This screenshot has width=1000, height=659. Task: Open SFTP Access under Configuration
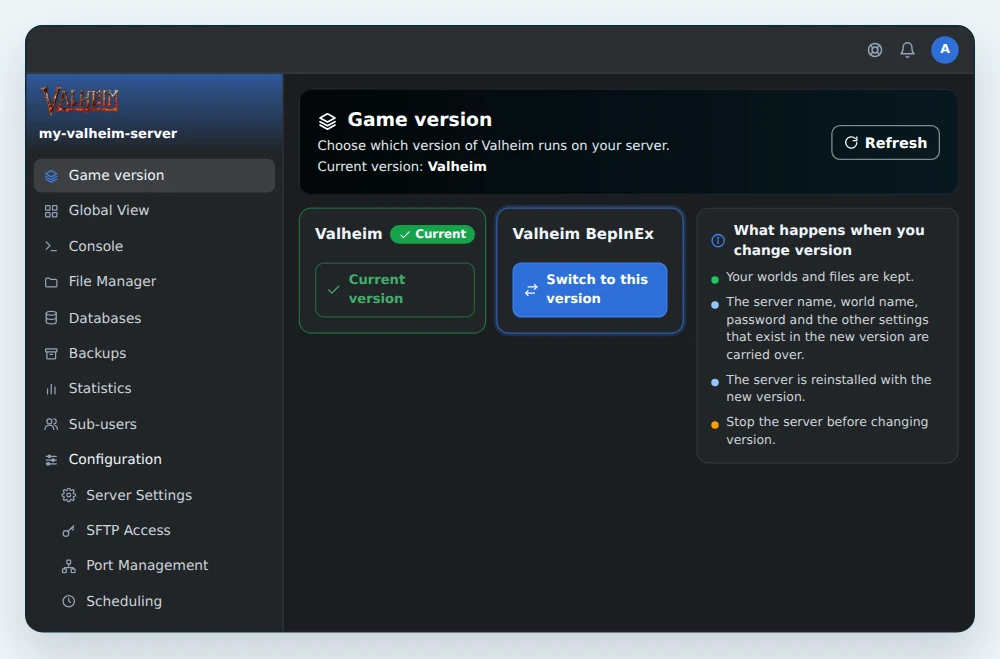[163, 530]
